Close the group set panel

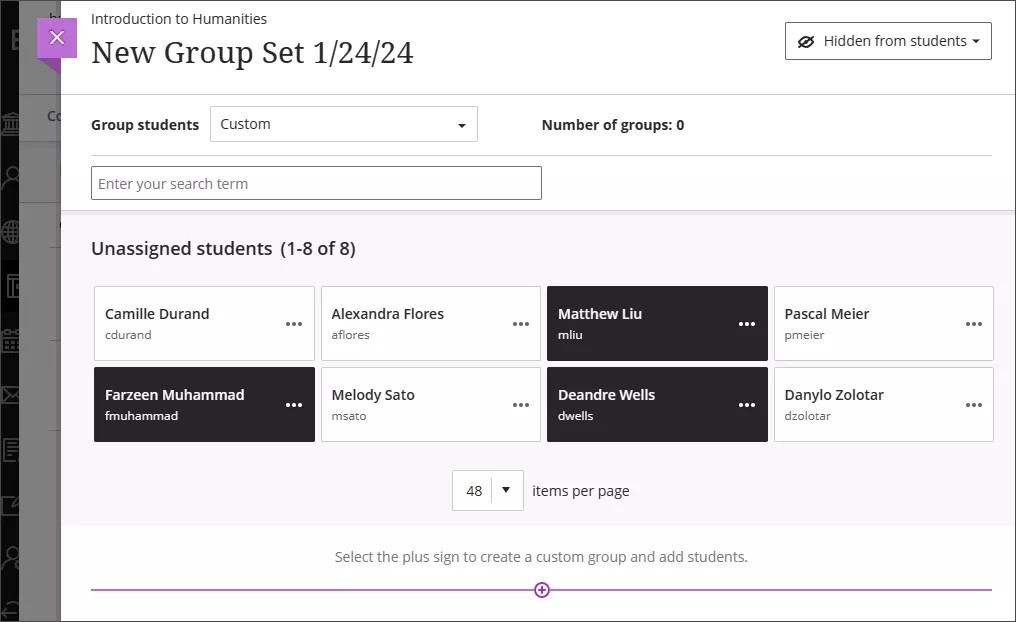[56, 37]
